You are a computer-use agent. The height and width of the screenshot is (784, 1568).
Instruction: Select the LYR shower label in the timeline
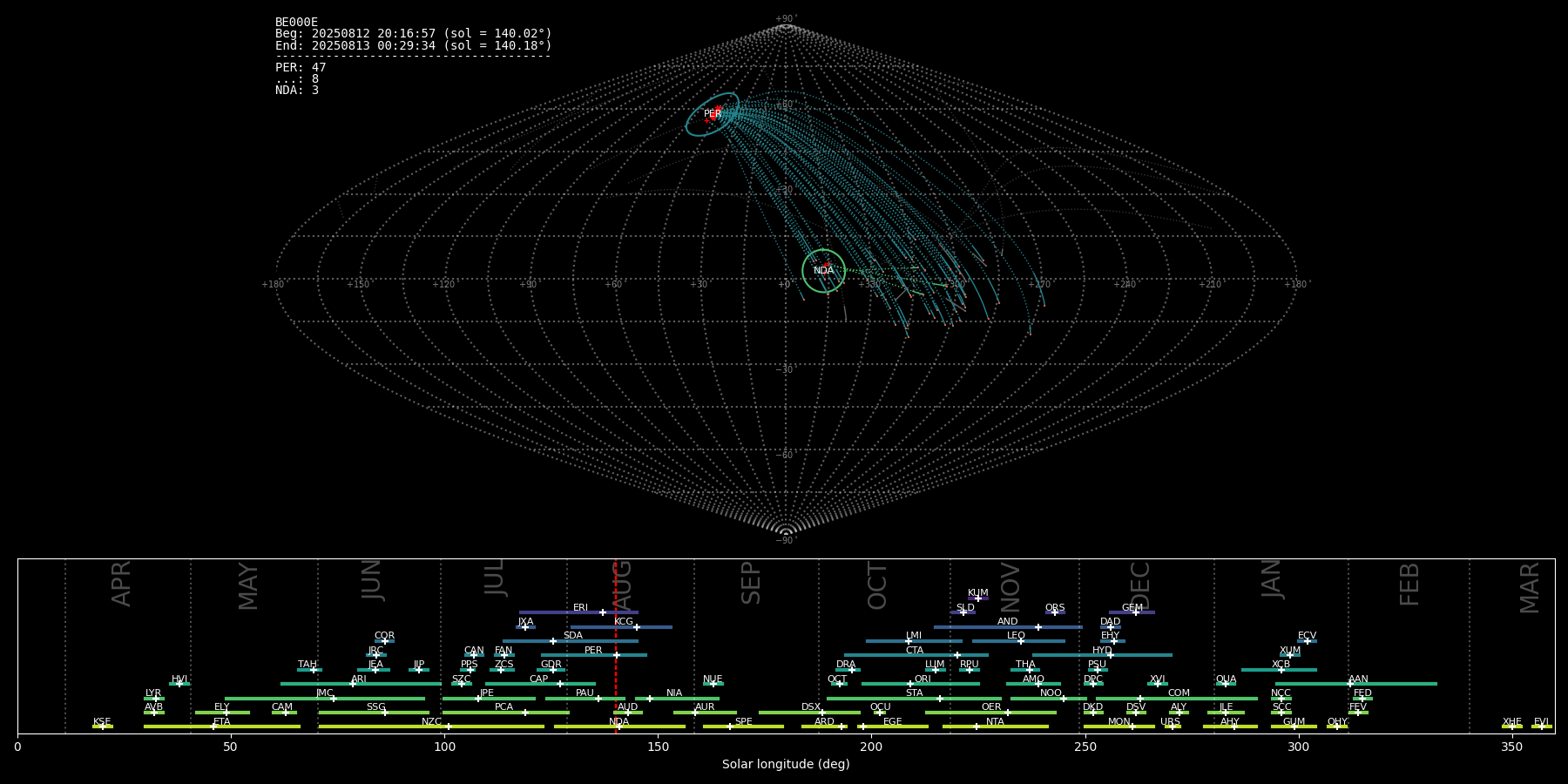[x=153, y=693]
